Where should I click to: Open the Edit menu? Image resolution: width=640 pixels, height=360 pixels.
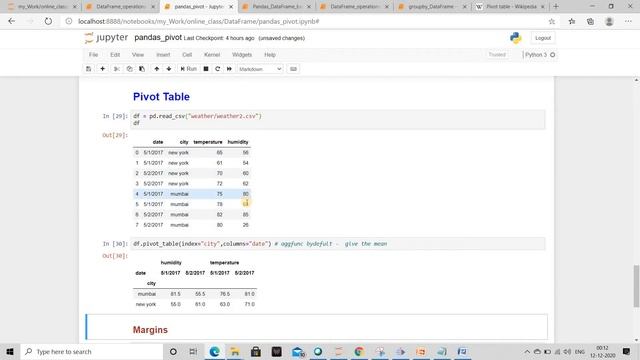click(x=115, y=55)
